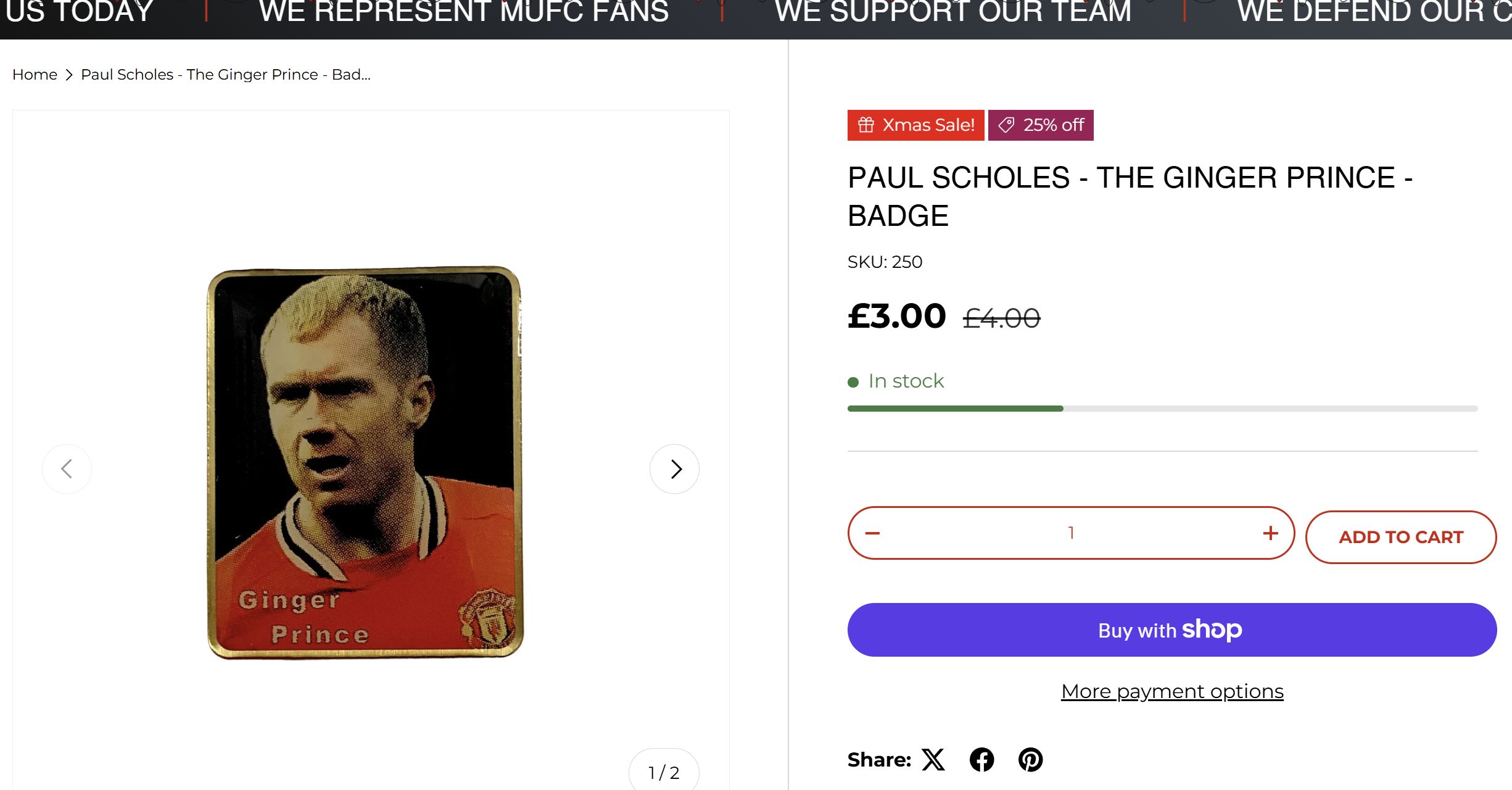
Task: Add the badge to cart
Action: [1400, 537]
